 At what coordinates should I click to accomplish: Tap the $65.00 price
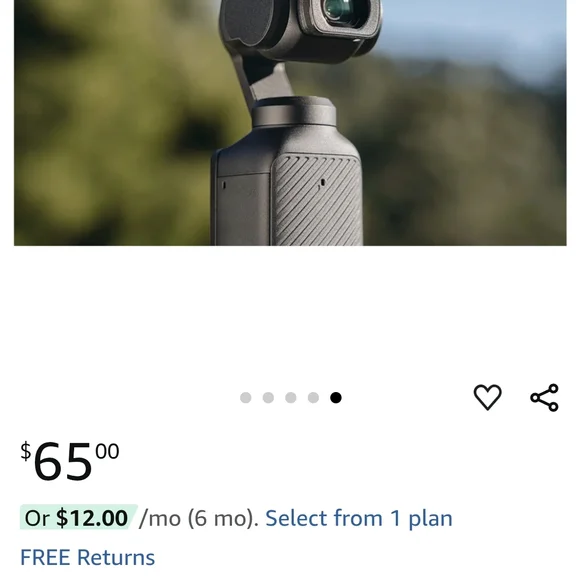point(70,461)
